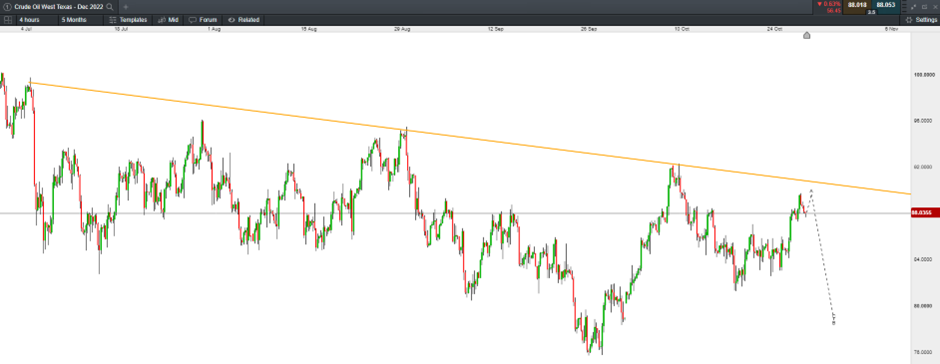Click the marker icon on the time axis
This screenshot has height=364, width=940.
807,35
